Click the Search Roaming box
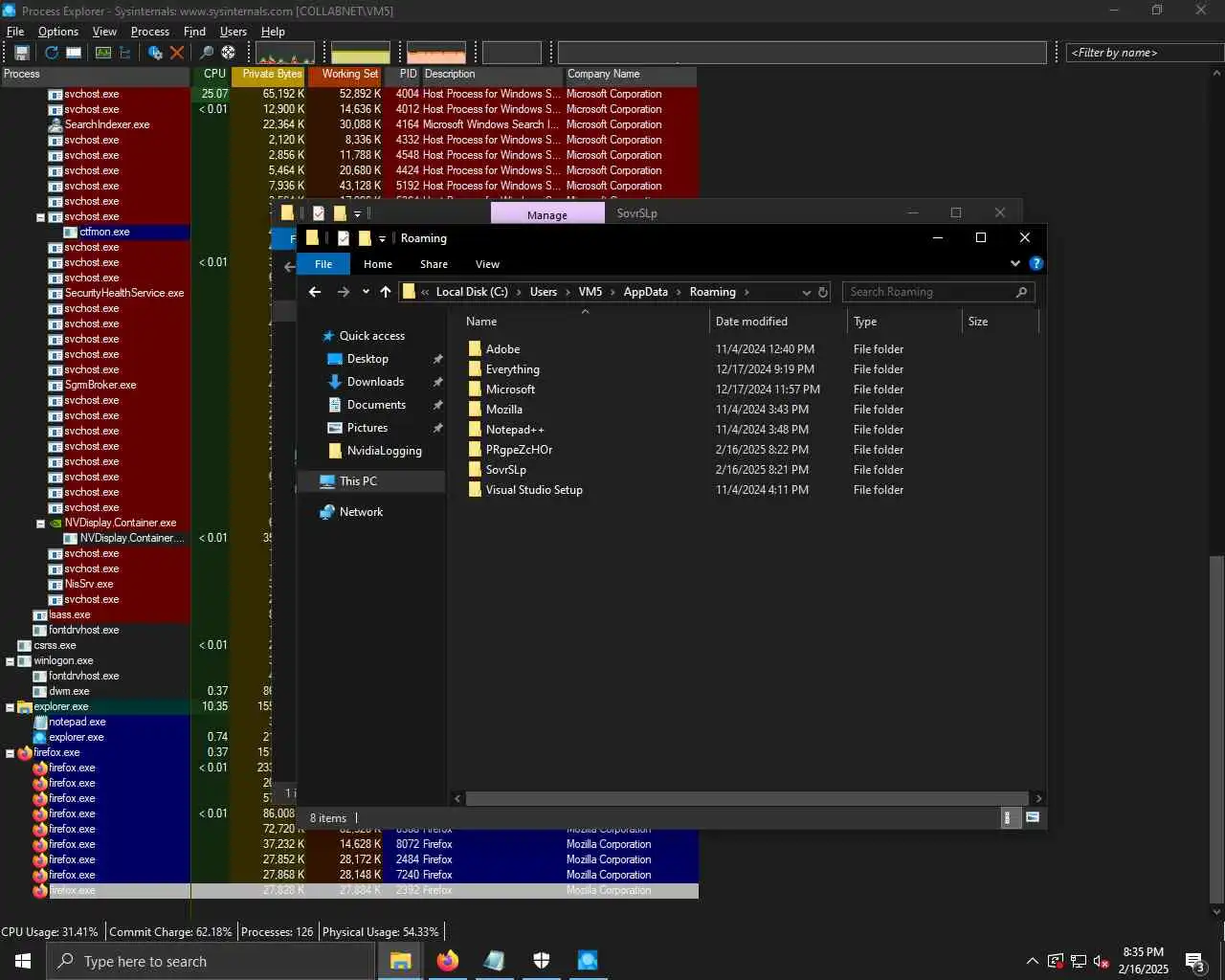Viewport: 1225px width, 980px height. 938,292
